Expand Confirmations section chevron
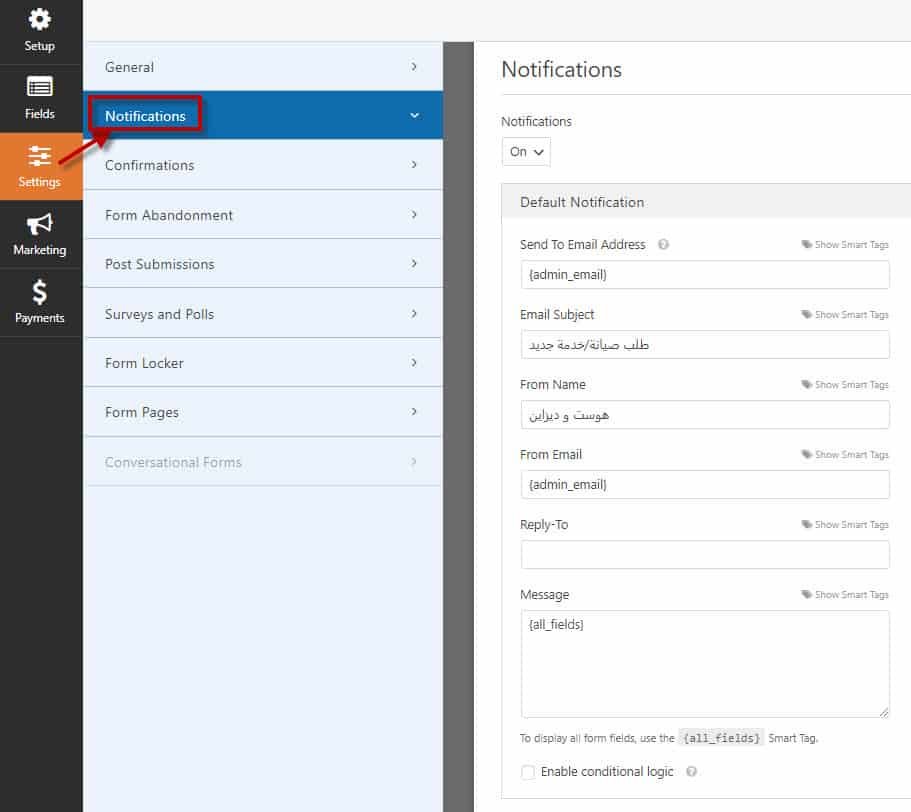This screenshot has height=812, width=911. click(x=414, y=165)
